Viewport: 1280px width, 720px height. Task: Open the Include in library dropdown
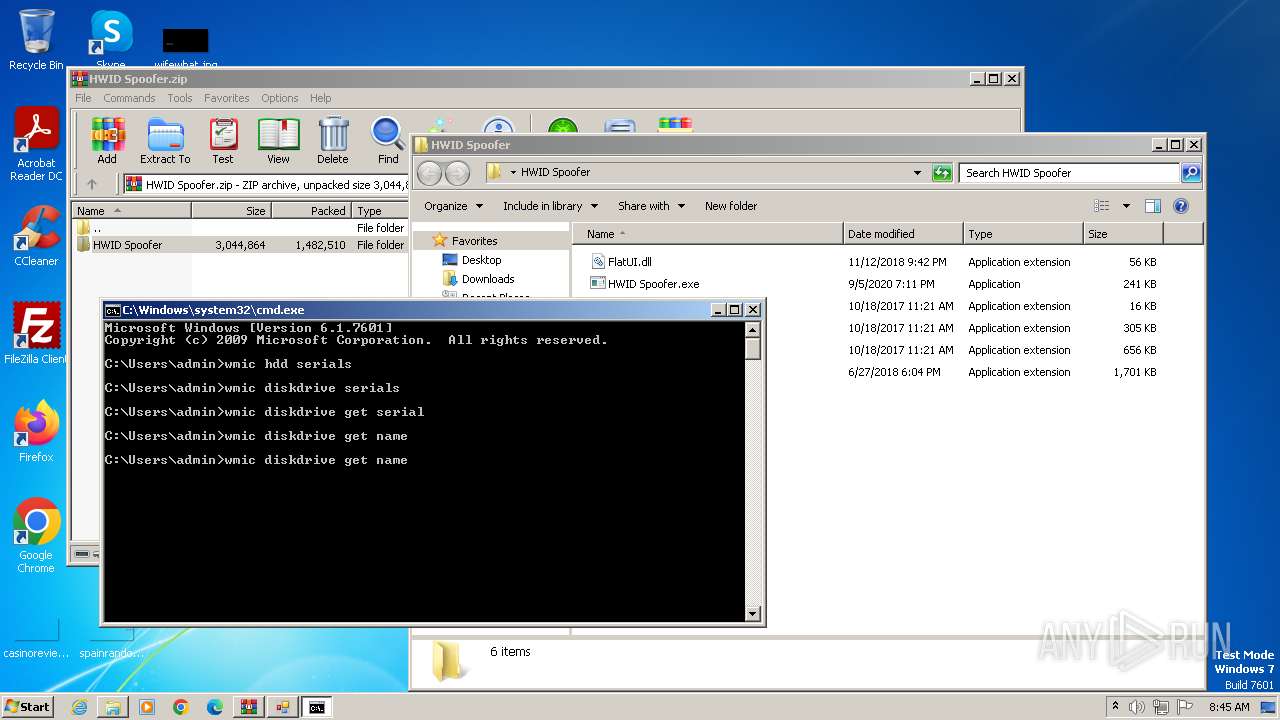pos(550,206)
